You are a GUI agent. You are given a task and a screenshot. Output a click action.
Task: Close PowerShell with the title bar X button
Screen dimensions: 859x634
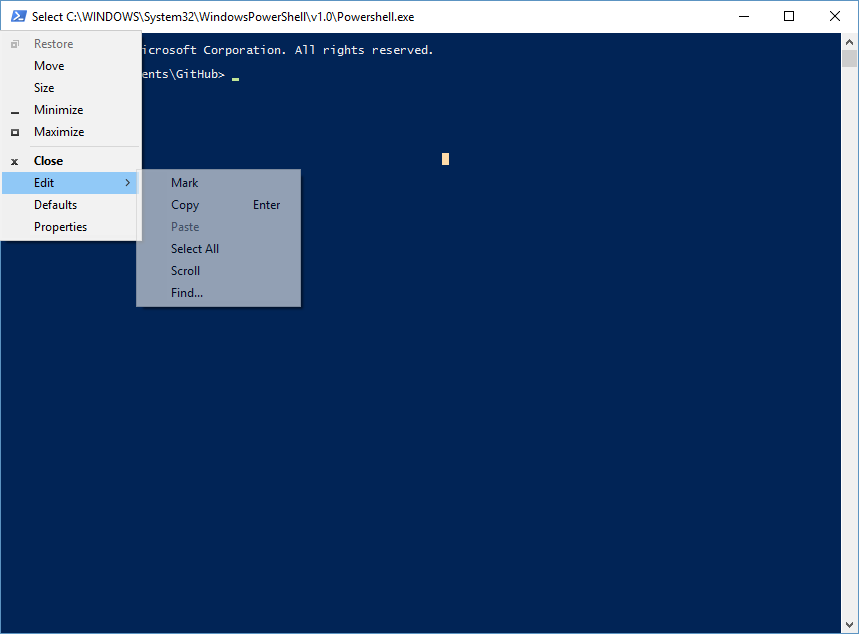(835, 16)
